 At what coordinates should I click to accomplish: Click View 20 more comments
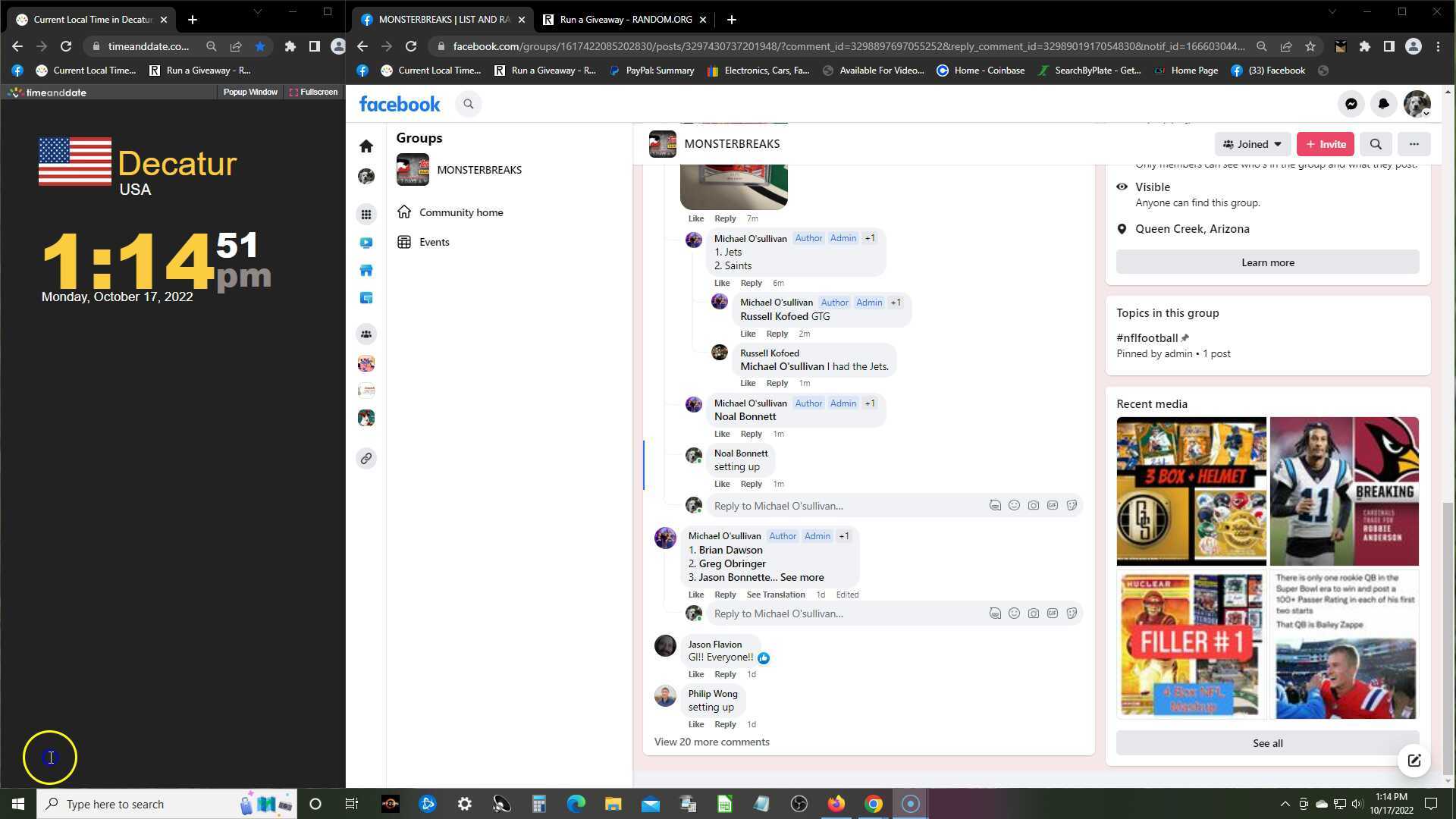coord(711,742)
